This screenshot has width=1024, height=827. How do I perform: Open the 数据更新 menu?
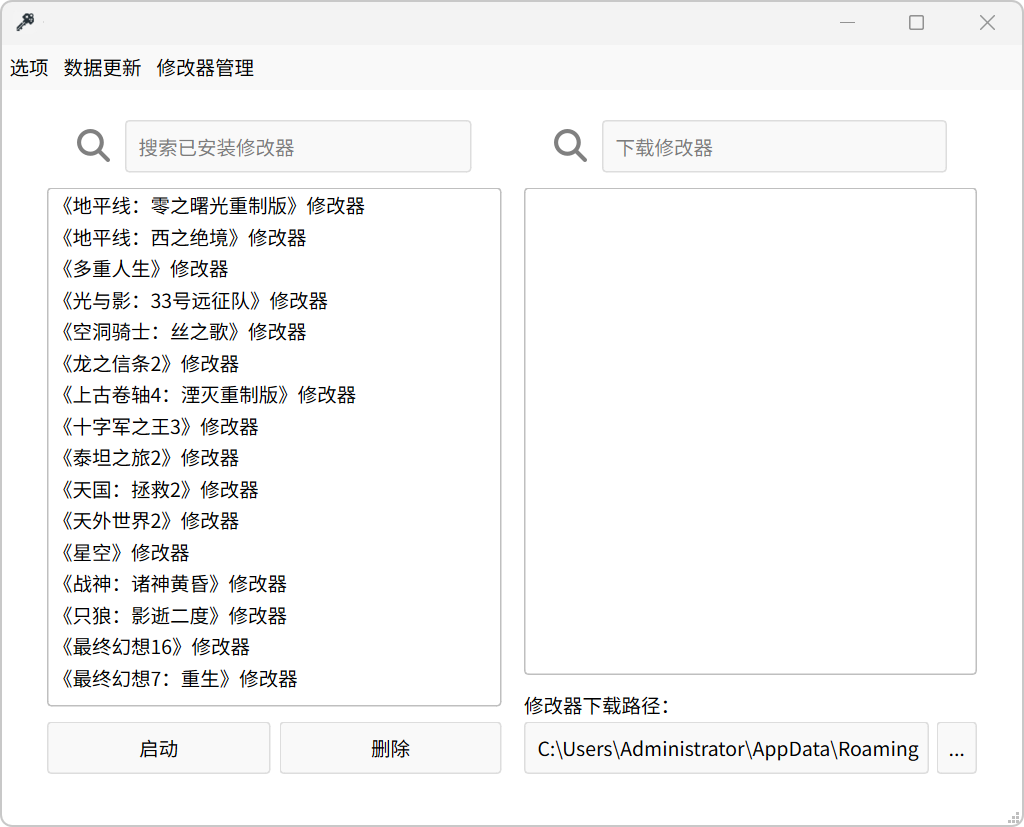pyautogui.click(x=103, y=67)
